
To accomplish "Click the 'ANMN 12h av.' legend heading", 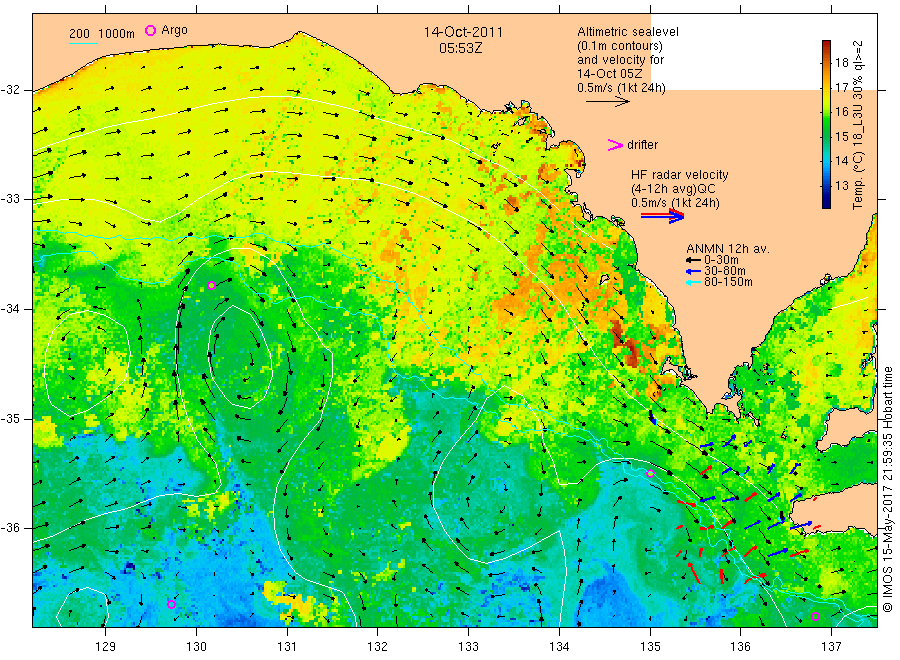I will click(x=728, y=249).
